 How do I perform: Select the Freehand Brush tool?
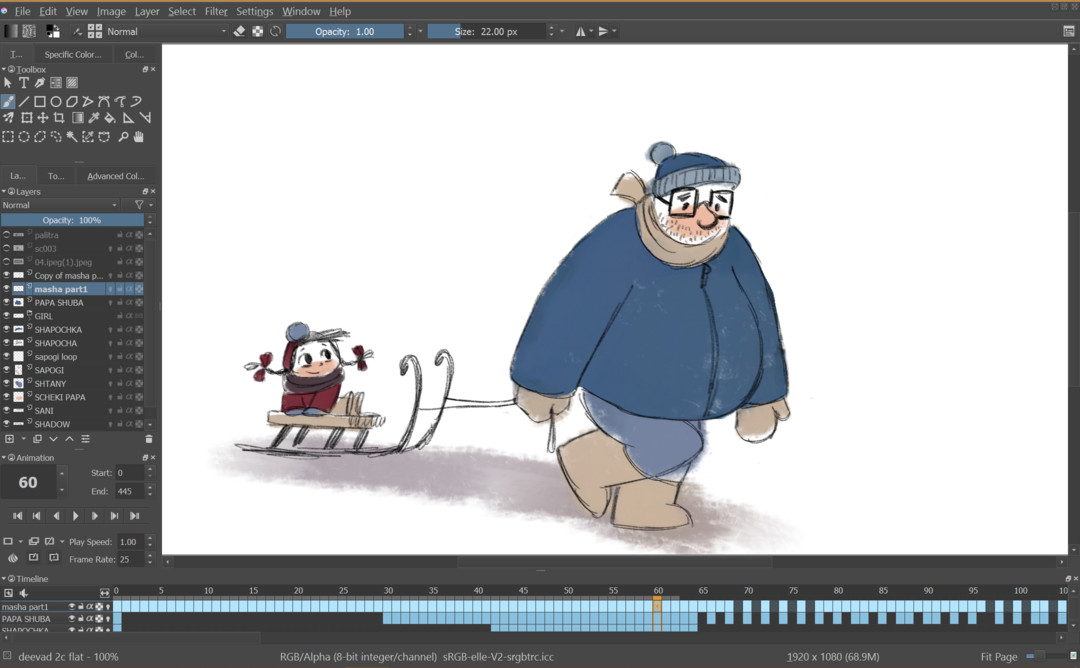point(8,101)
